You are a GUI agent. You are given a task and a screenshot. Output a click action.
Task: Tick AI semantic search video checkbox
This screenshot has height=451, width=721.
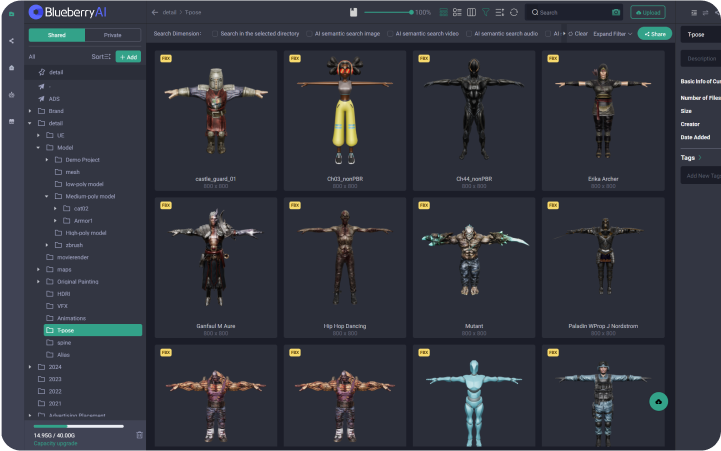[390, 34]
